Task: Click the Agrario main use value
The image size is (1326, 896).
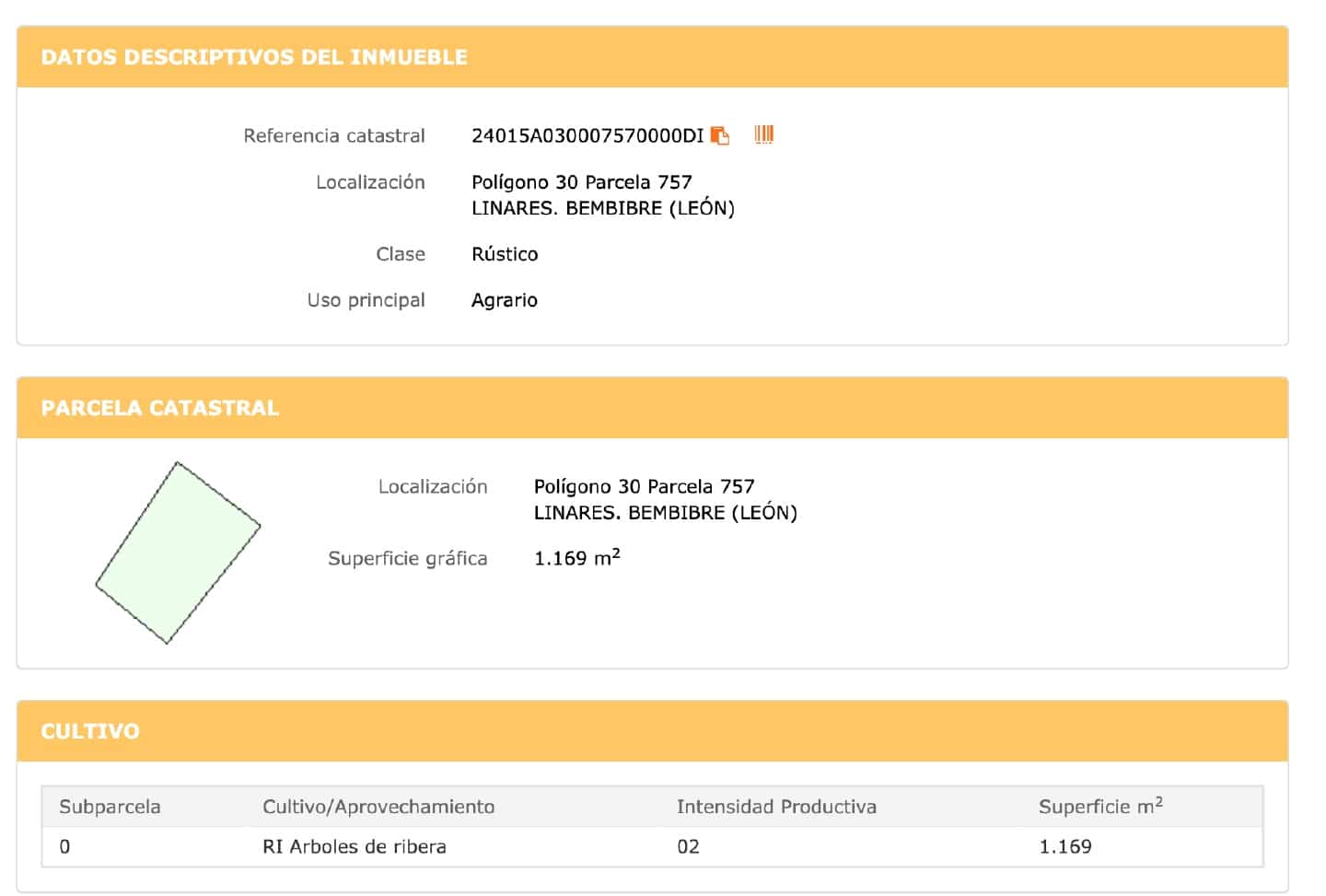Action: point(504,300)
